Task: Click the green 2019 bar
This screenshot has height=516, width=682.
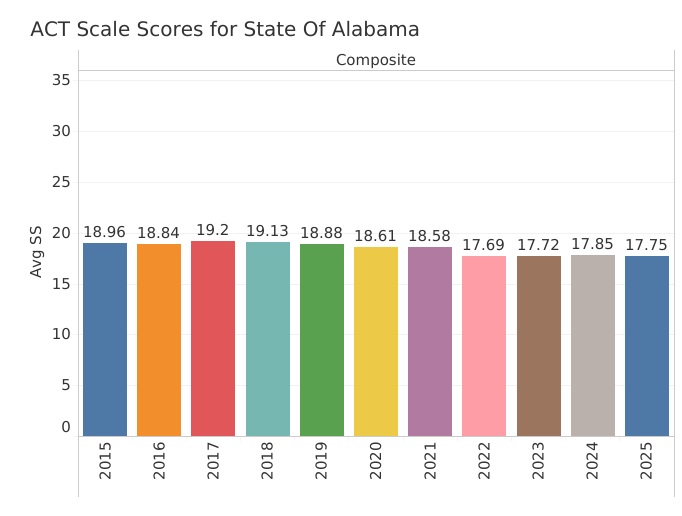Action: pos(322,340)
